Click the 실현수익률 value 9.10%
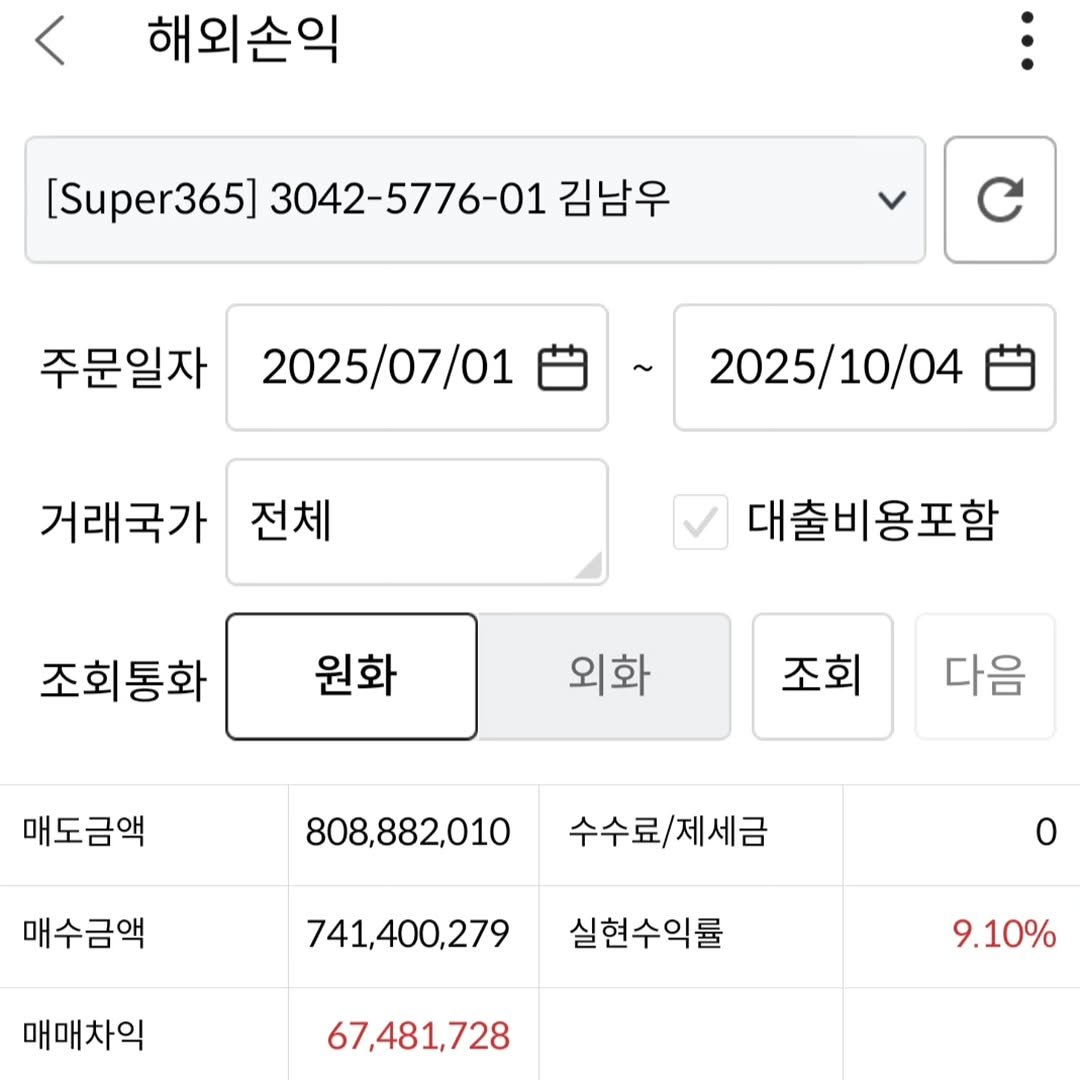The width and height of the screenshot is (1080, 1080). click(x=1003, y=934)
